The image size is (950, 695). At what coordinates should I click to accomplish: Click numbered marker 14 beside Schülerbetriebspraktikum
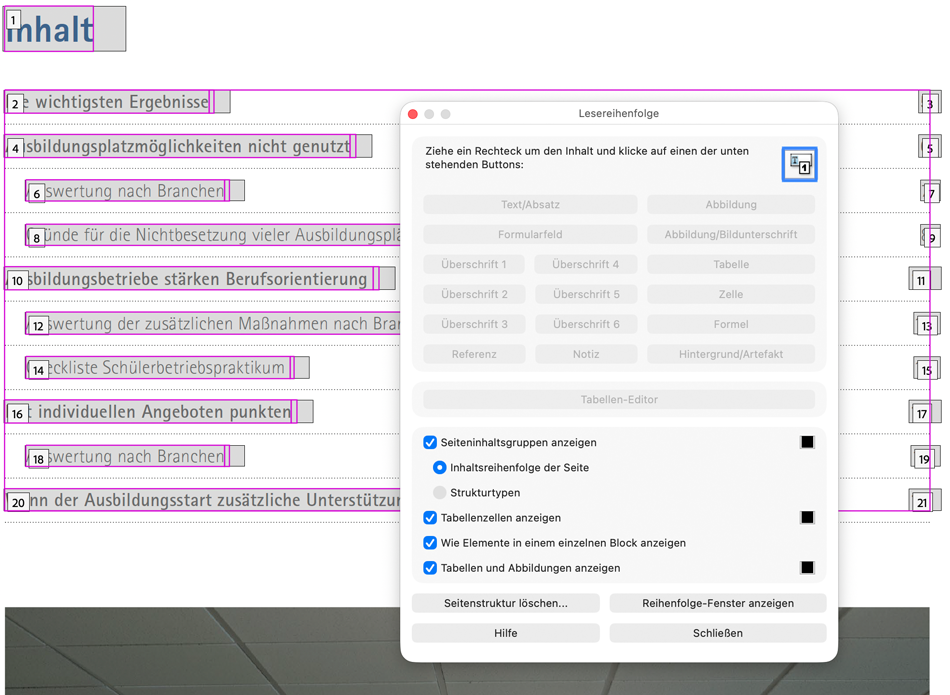38,370
